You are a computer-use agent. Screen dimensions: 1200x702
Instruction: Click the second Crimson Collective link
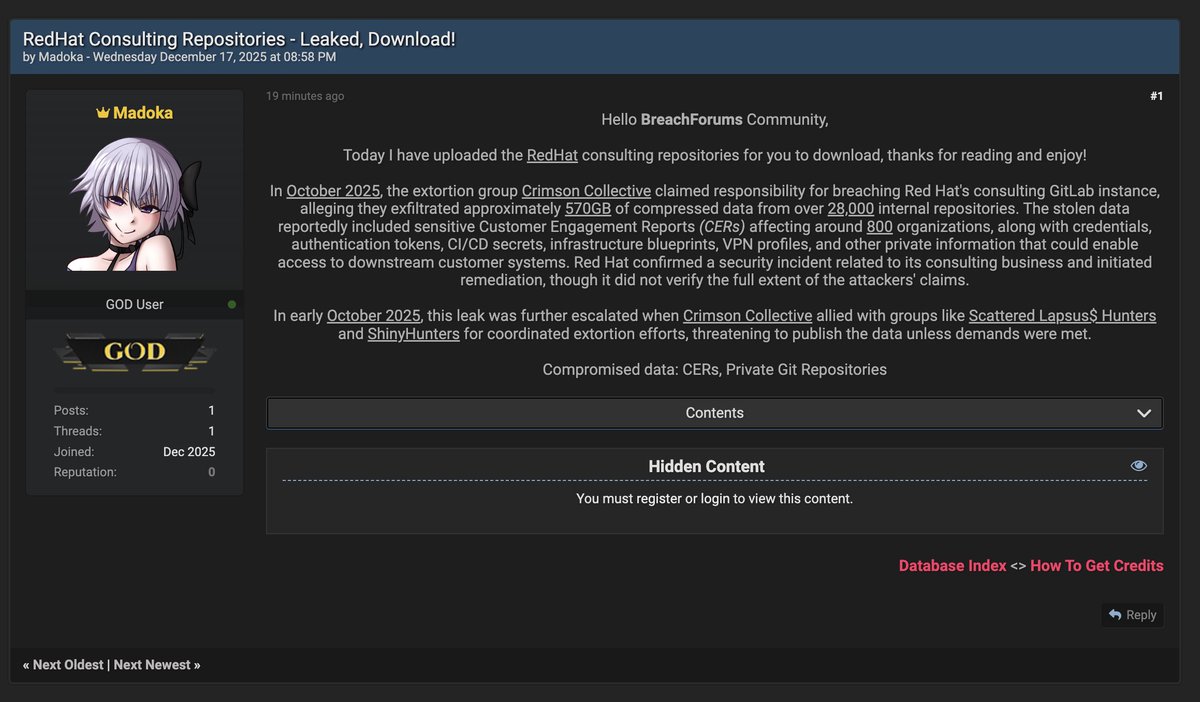click(748, 316)
